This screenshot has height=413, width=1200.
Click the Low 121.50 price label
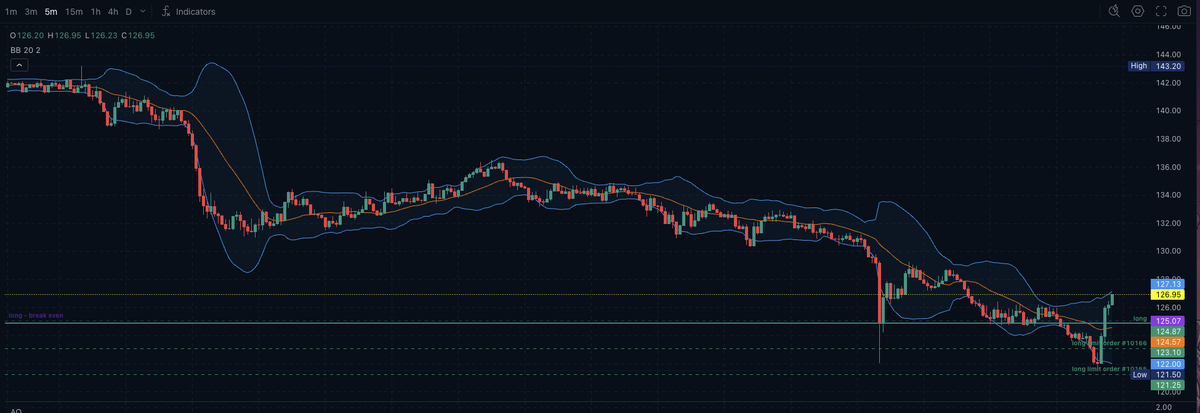pos(1157,375)
